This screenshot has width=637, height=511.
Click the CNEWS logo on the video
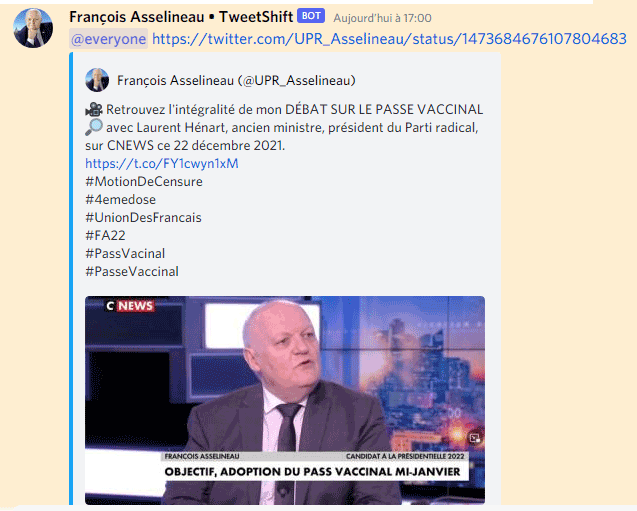point(130,305)
